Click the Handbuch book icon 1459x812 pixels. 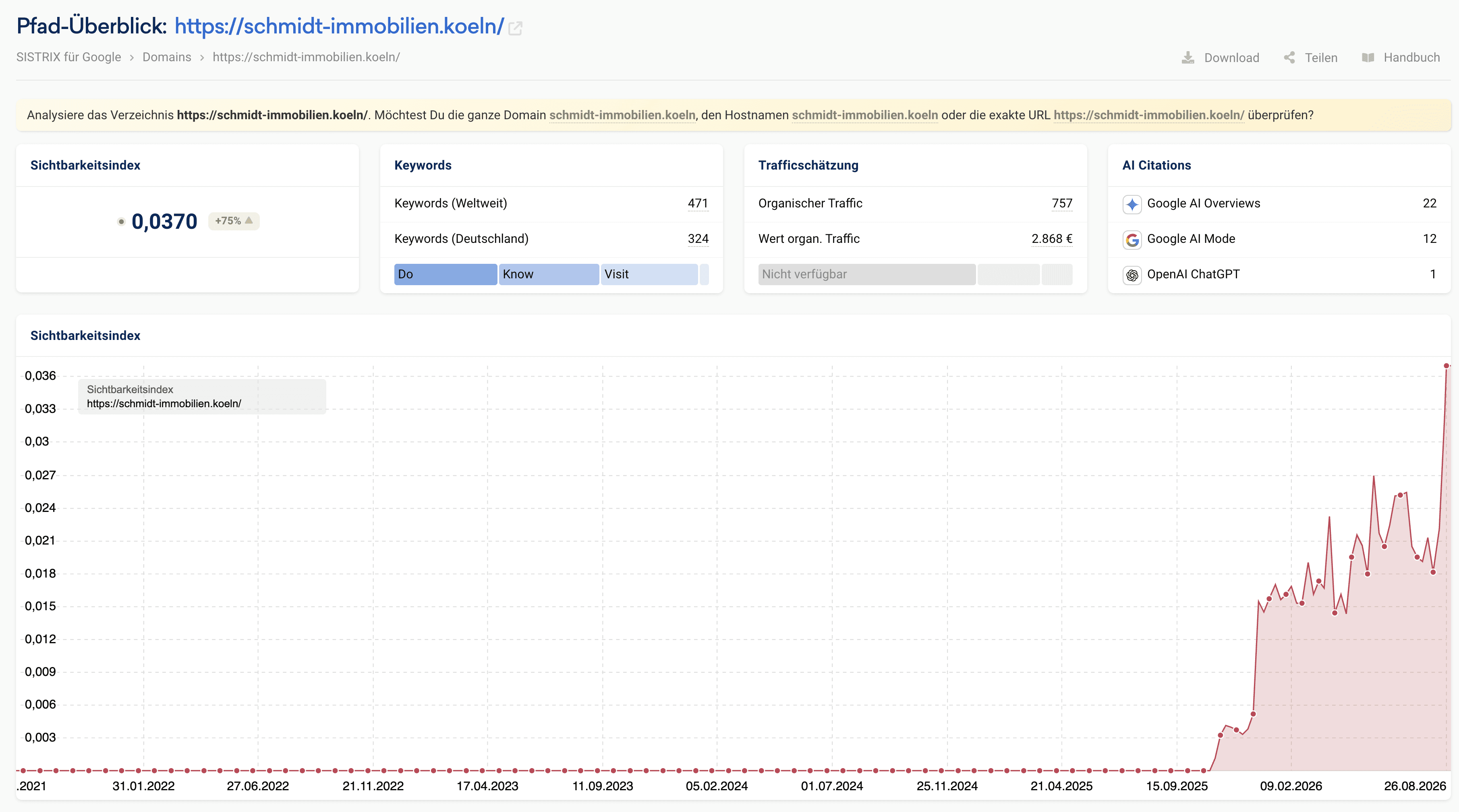(x=1368, y=58)
